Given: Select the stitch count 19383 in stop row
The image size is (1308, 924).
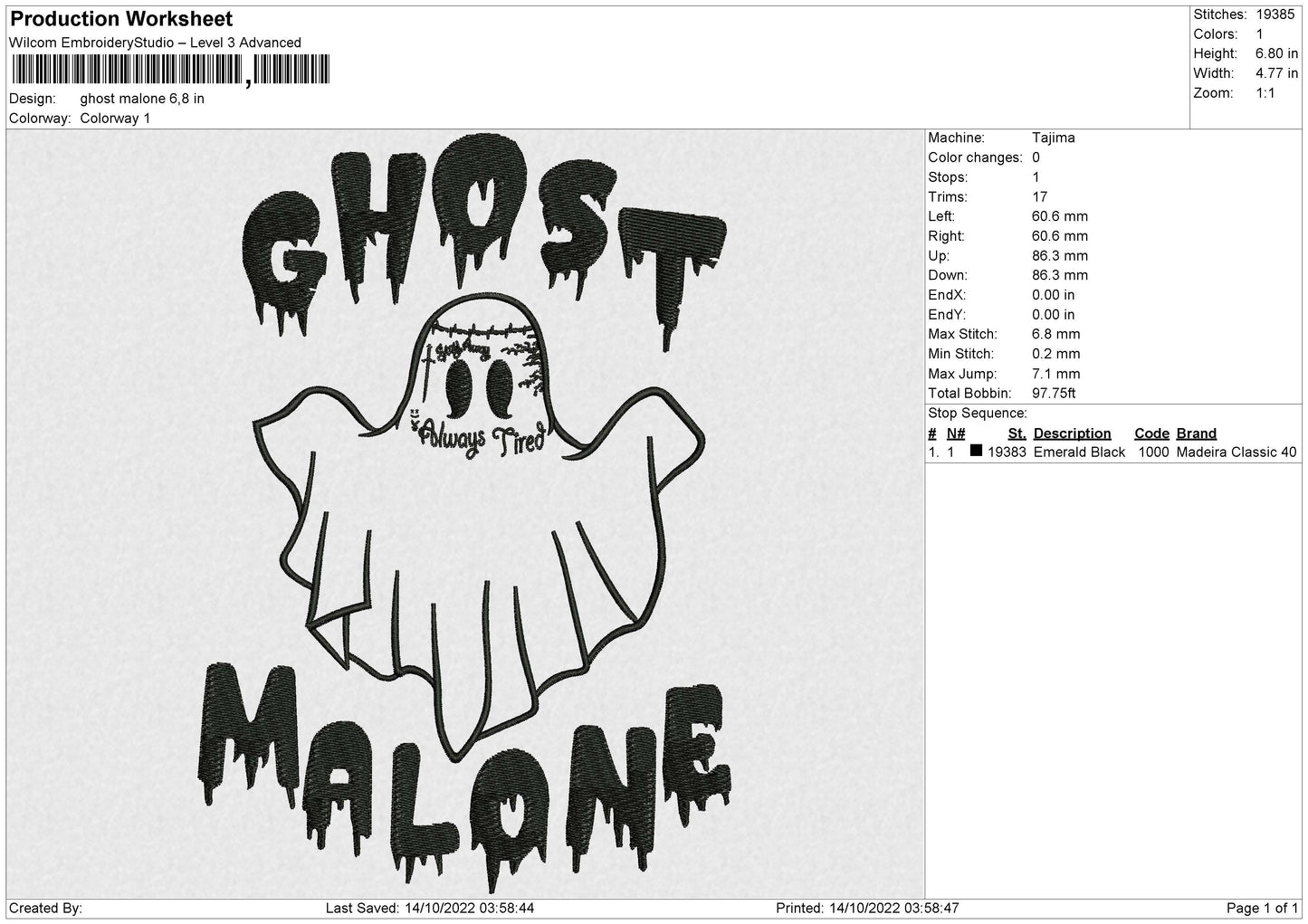Looking at the screenshot, I should pyautogui.click(x=1007, y=452).
